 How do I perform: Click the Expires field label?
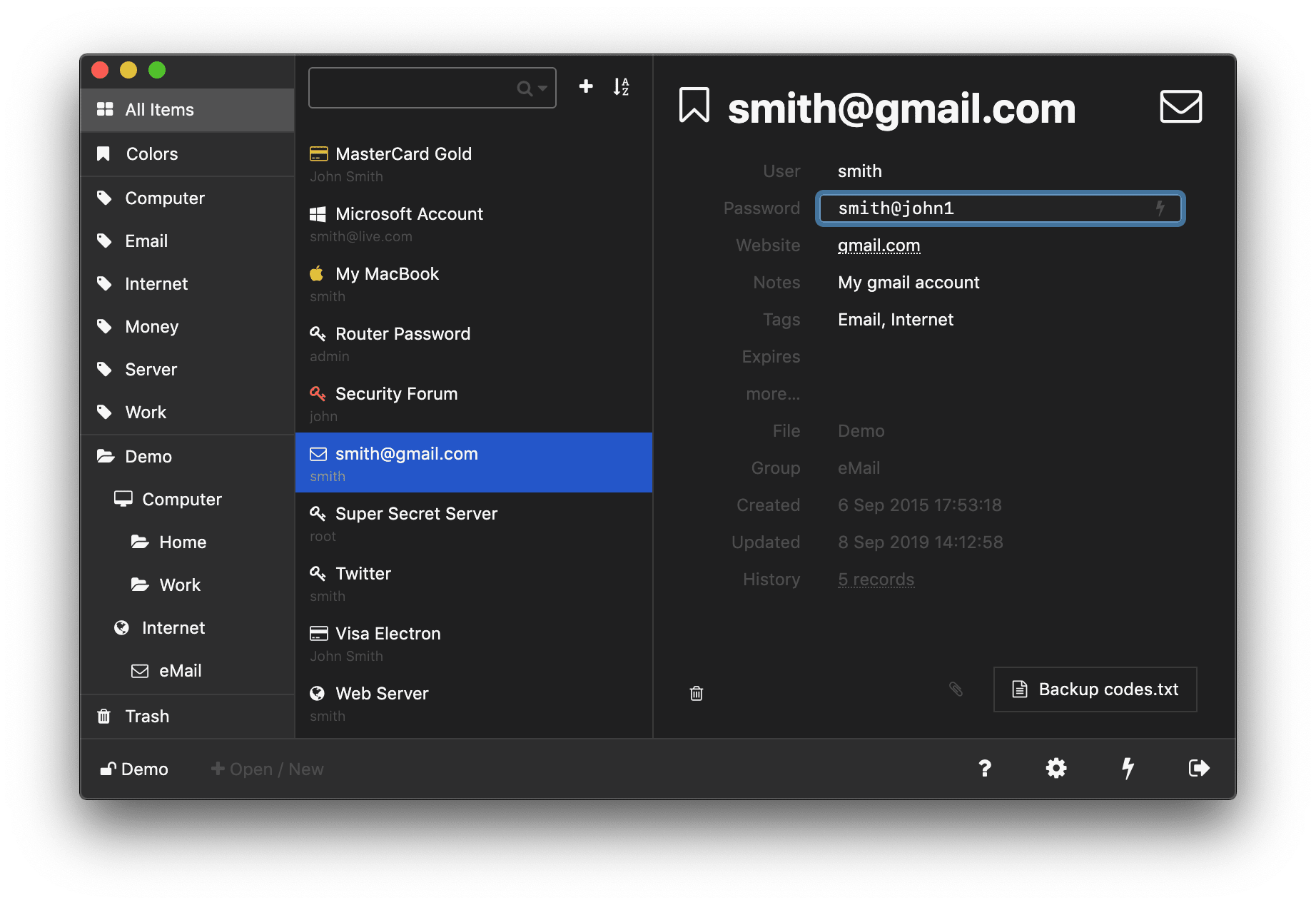[x=771, y=357]
